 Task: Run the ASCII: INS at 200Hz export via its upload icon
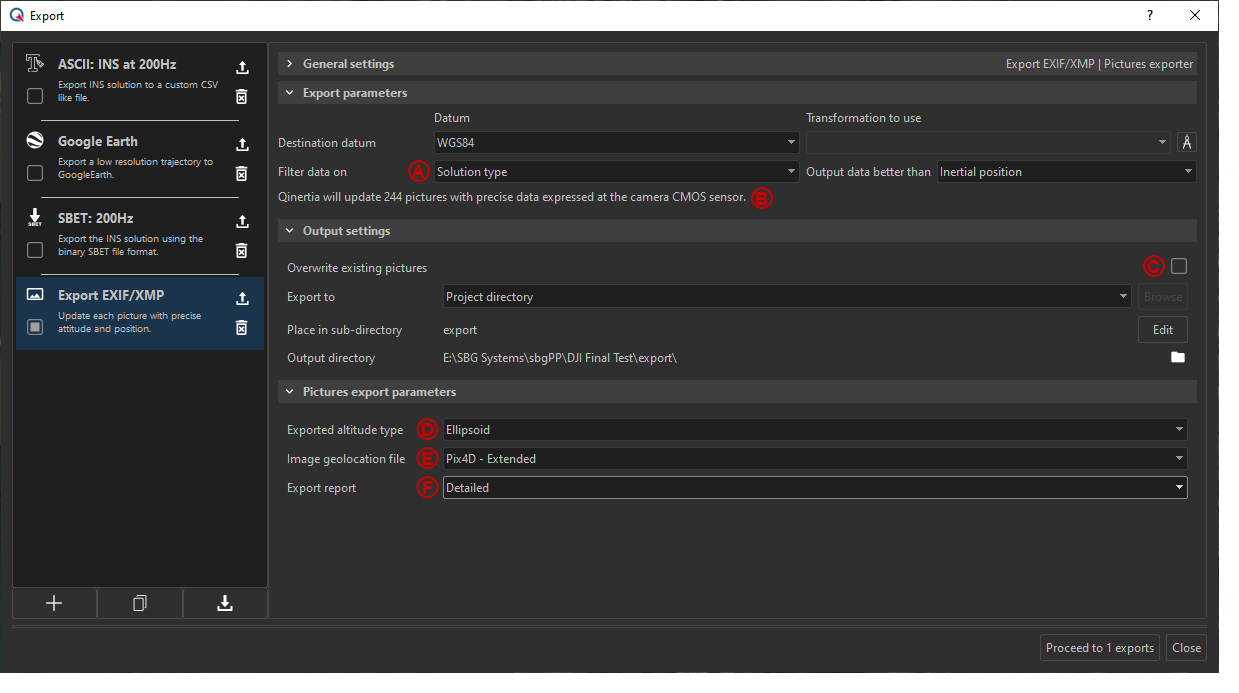pos(241,67)
